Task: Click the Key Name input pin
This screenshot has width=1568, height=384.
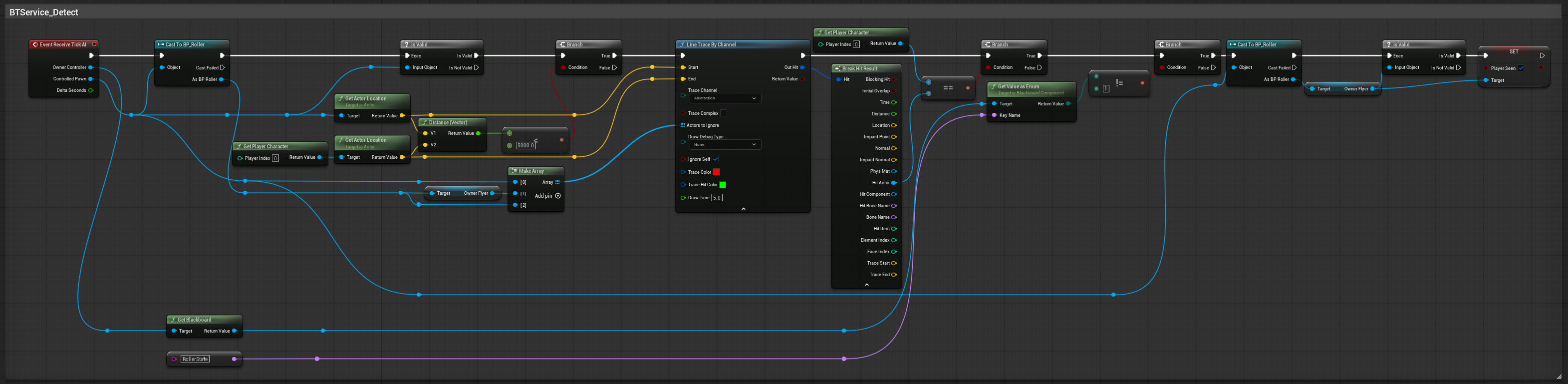Action: point(995,115)
